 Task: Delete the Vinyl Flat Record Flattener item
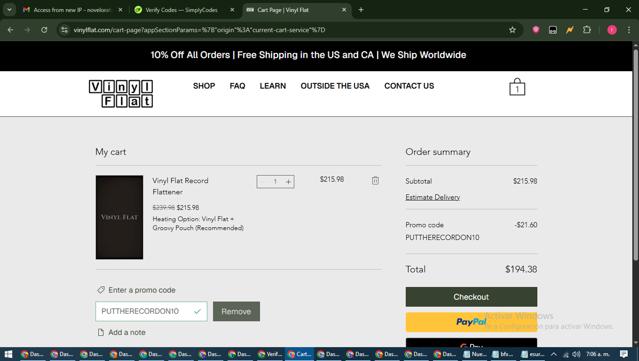[375, 180]
